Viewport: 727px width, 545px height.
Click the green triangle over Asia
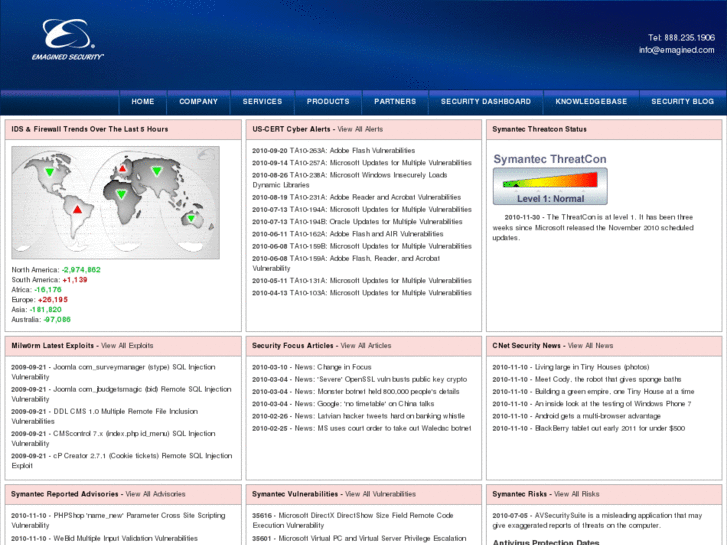[157, 171]
